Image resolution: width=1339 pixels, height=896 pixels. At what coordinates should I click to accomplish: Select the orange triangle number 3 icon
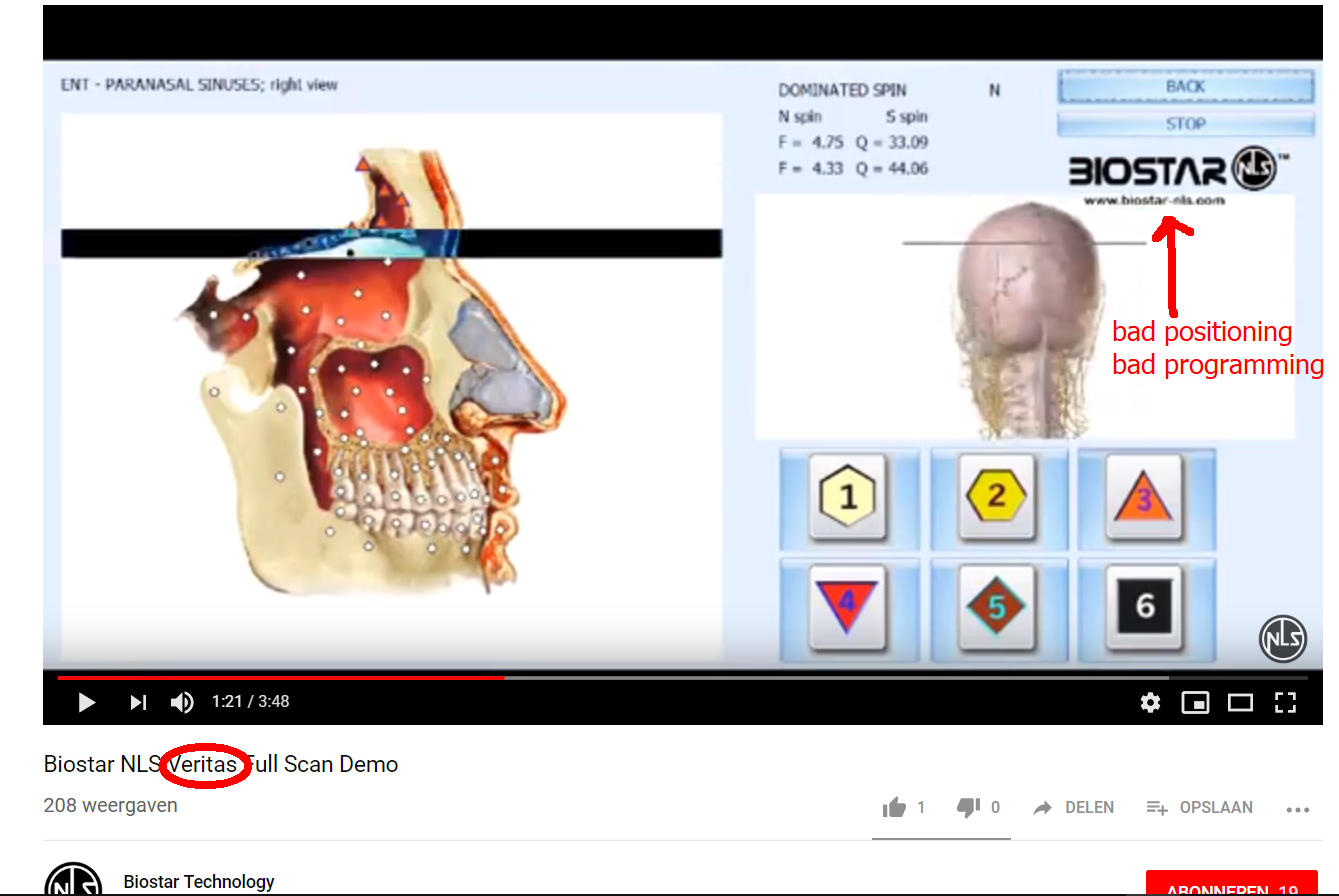pyautogui.click(x=1145, y=496)
